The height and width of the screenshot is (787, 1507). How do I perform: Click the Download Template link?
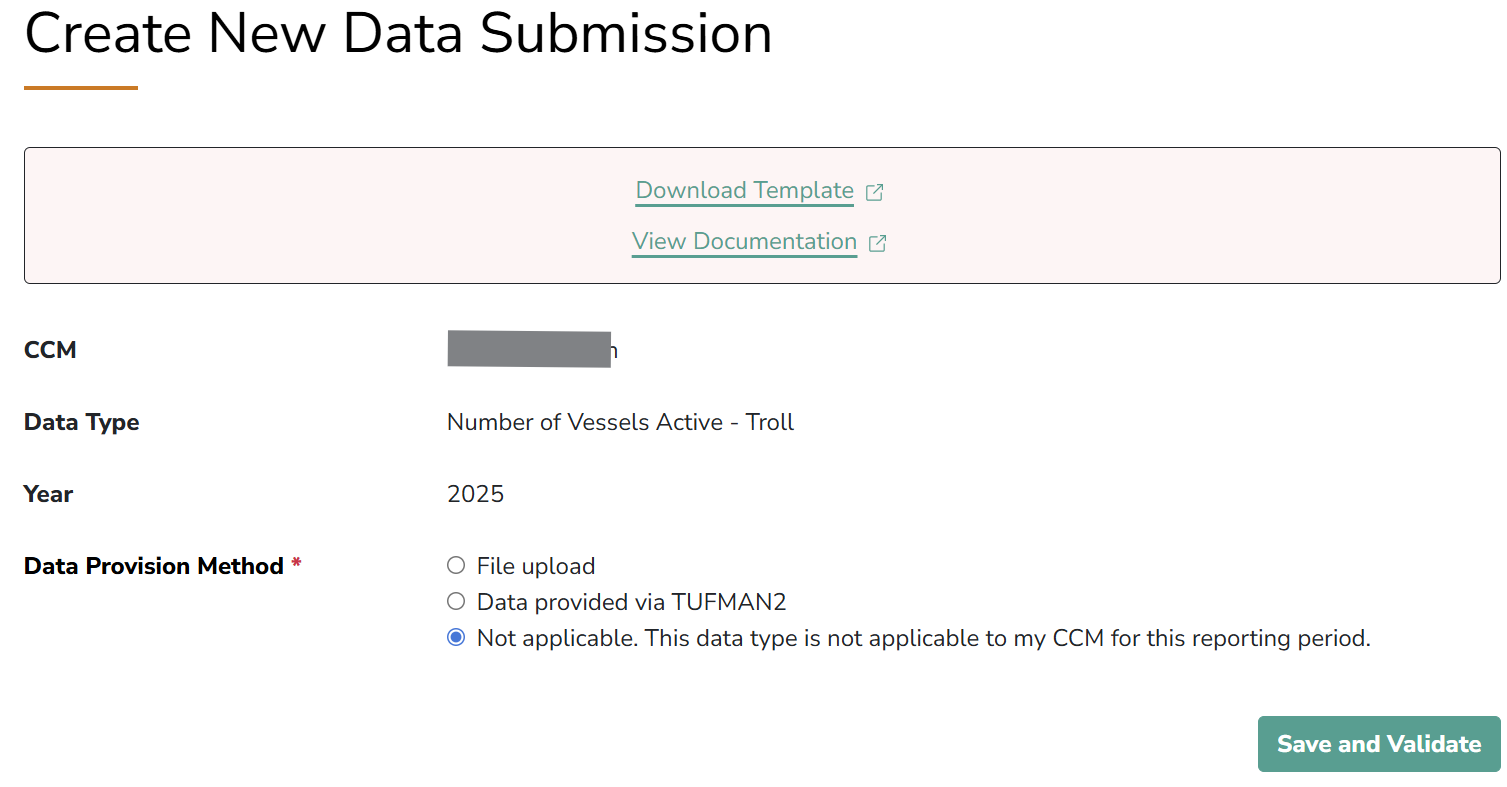(x=744, y=191)
